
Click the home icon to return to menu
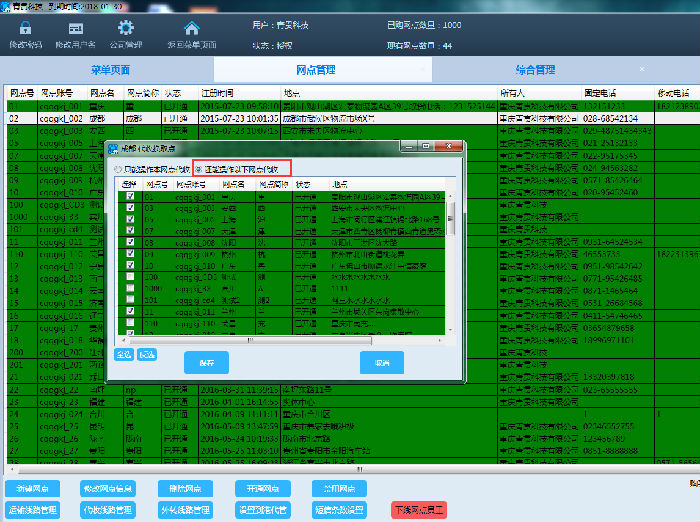(192, 29)
